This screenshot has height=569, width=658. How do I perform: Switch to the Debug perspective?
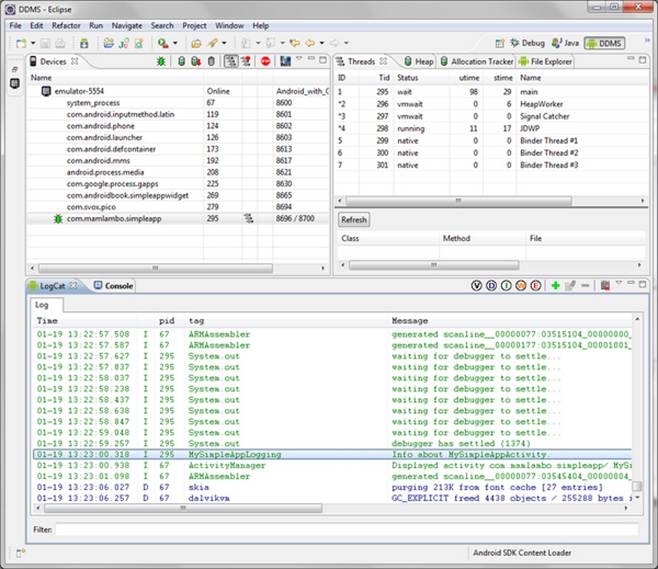527,44
